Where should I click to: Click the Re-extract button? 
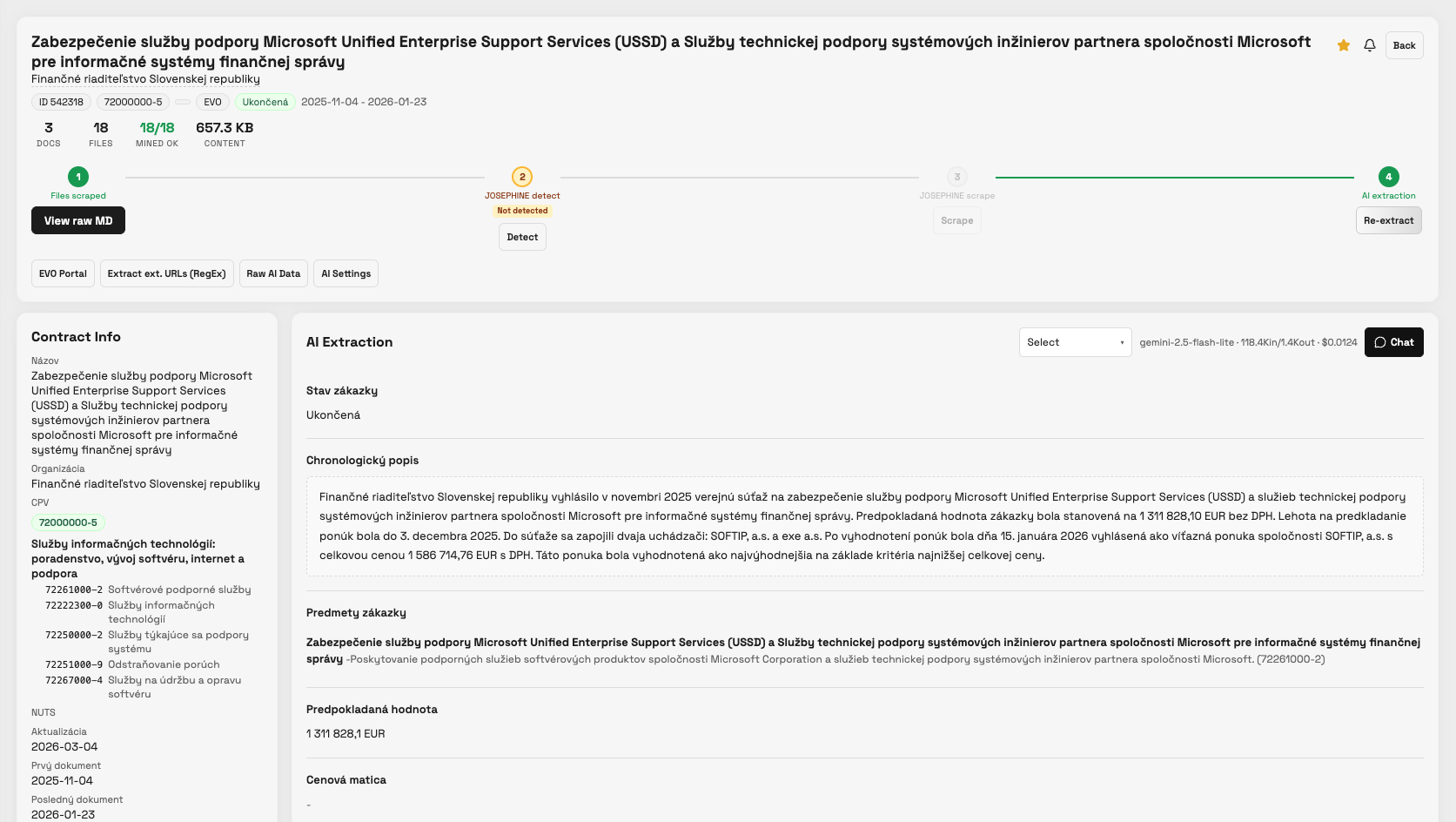1388,220
